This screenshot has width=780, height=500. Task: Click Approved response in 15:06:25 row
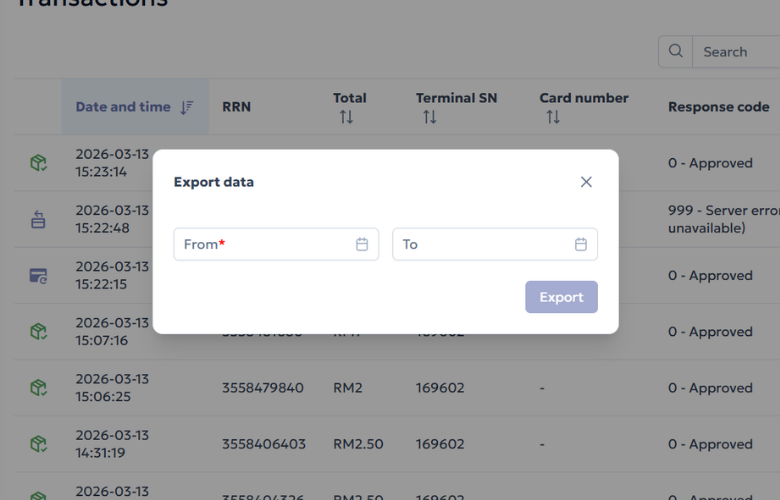(710, 388)
